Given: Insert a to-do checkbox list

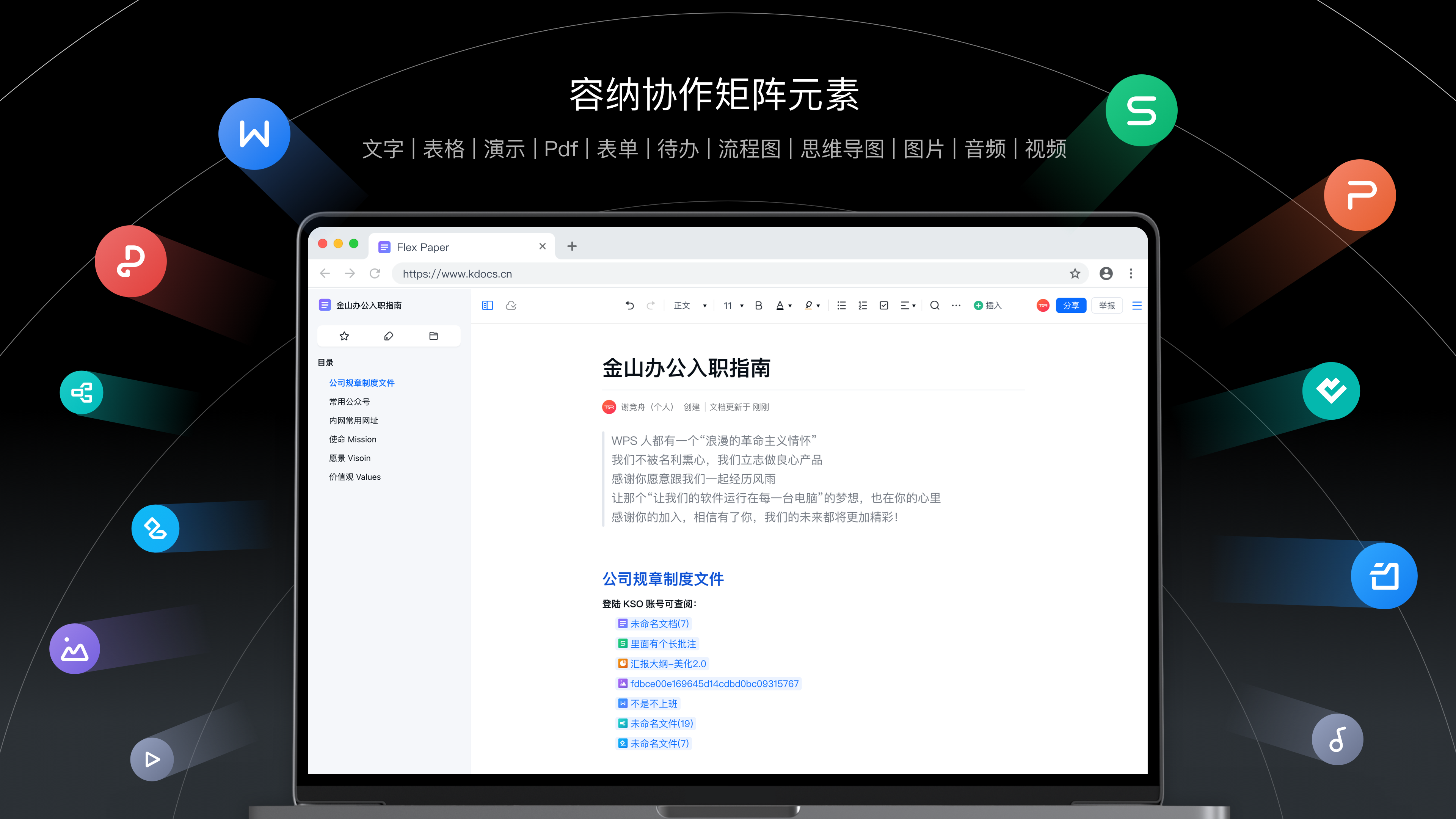Looking at the screenshot, I should click(x=884, y=305).
